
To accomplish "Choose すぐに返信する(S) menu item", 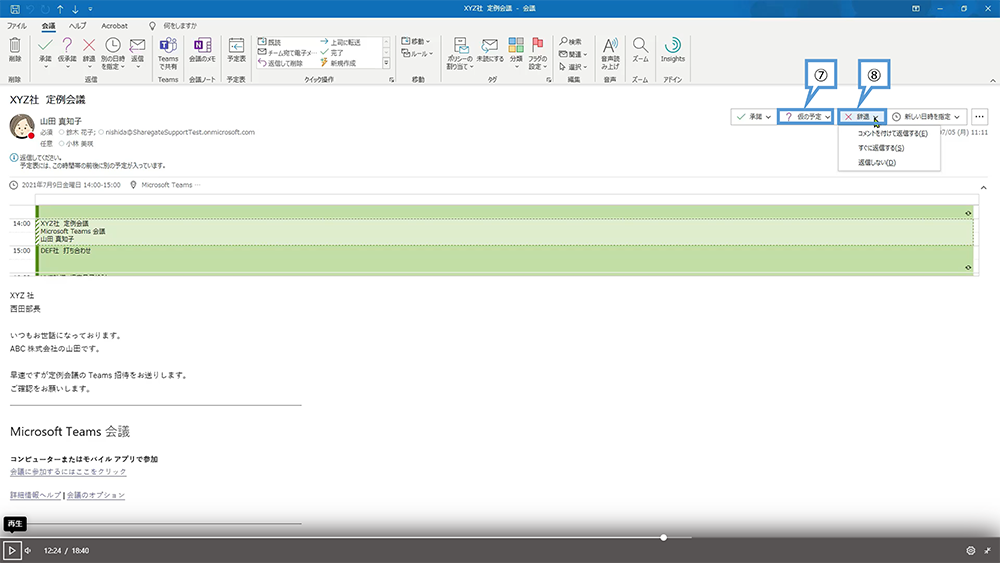I will pos(881,148).
